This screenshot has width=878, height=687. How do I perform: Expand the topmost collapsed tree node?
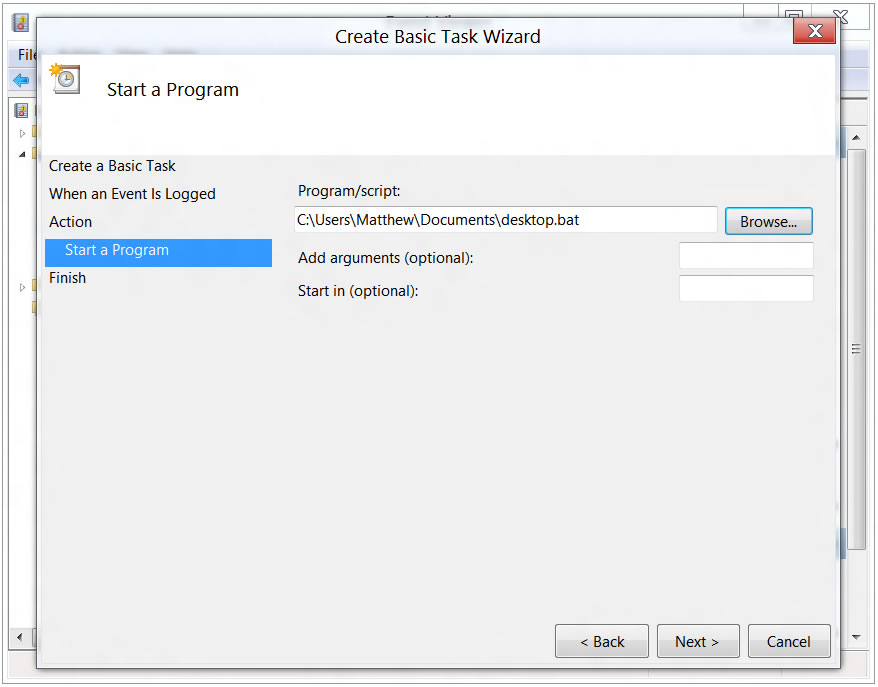pos(22,132)
